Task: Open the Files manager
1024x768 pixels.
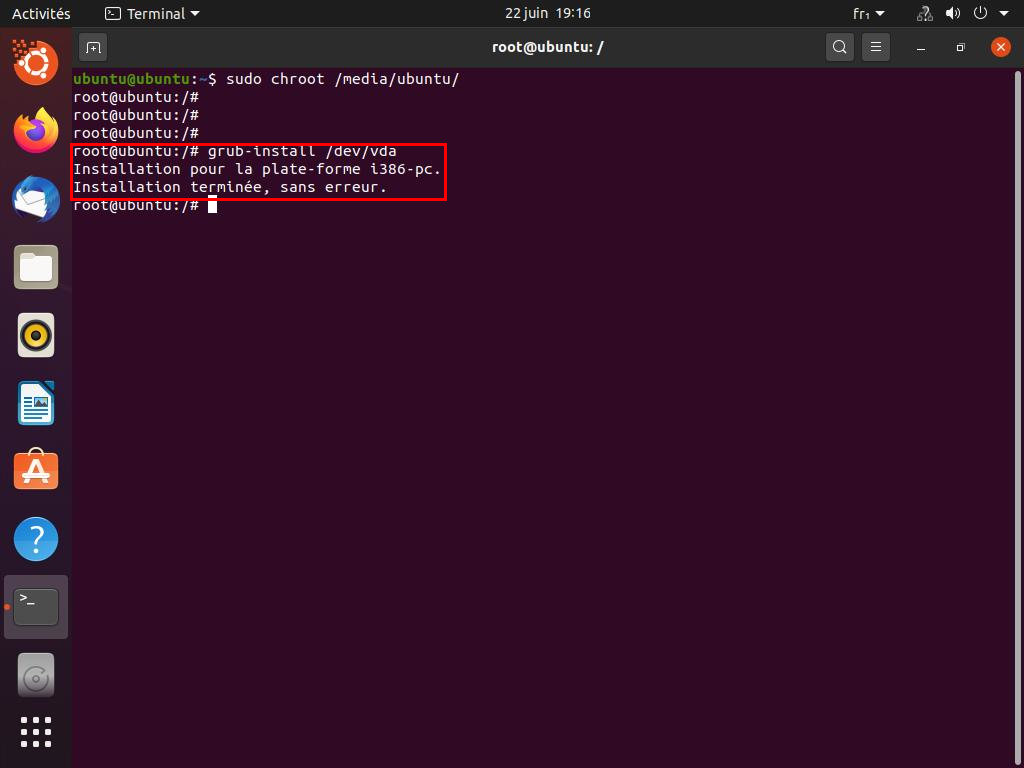Action: (36, 267)
